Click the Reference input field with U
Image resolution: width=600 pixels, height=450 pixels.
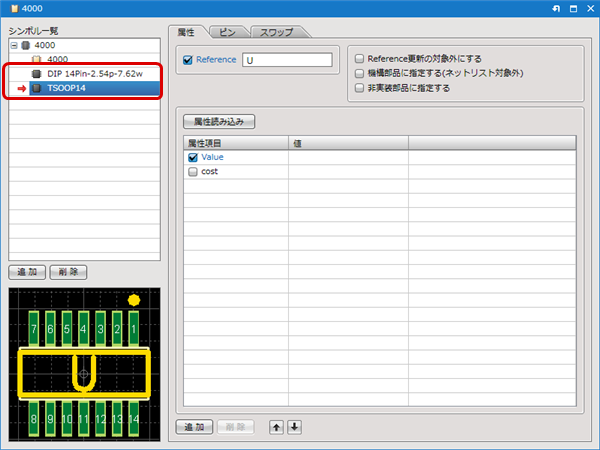click(287, 60)
